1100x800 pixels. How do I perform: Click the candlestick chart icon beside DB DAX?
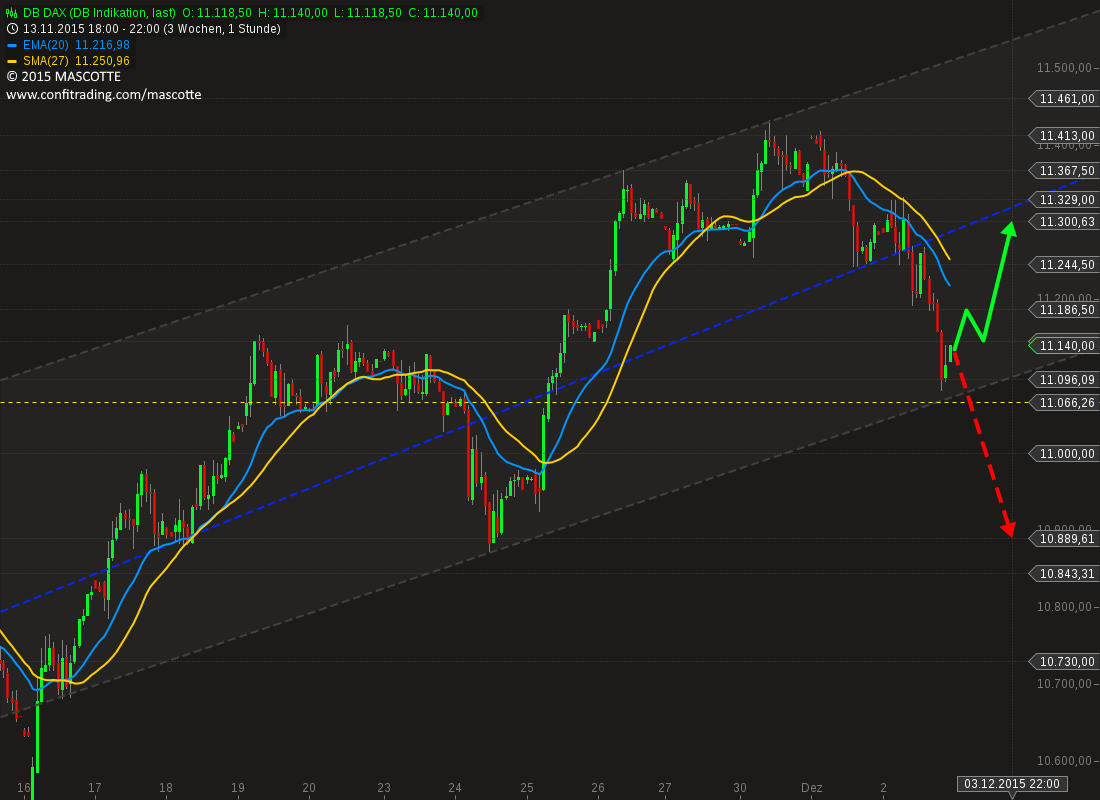[11, 13]
